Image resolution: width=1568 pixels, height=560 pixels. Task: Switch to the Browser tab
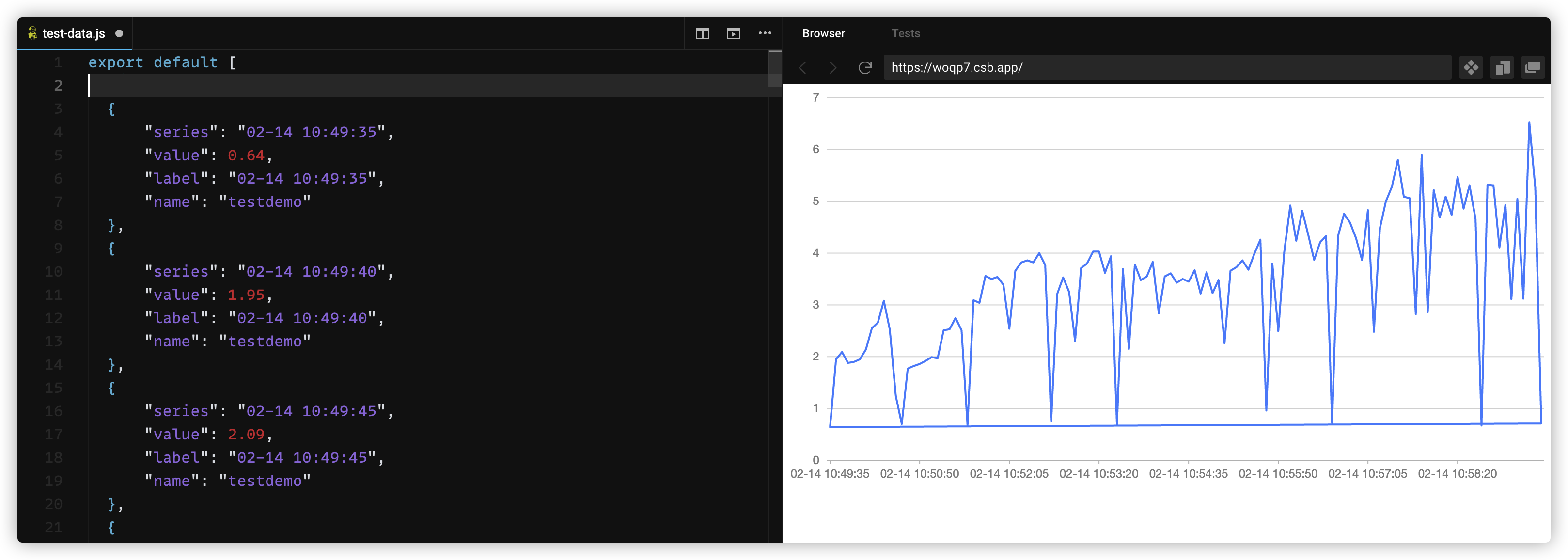click(823, 33)
